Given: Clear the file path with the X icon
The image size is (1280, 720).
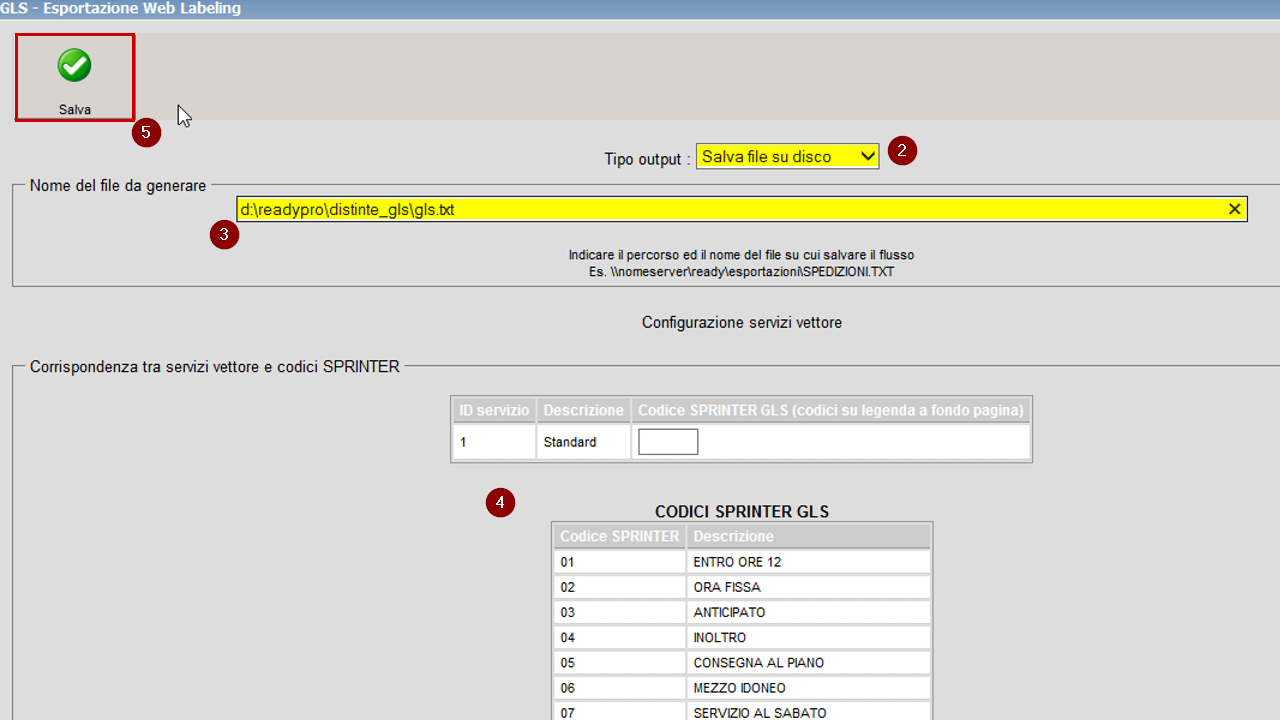Looking at the screenshot, I should click(x=1234, y=209).
